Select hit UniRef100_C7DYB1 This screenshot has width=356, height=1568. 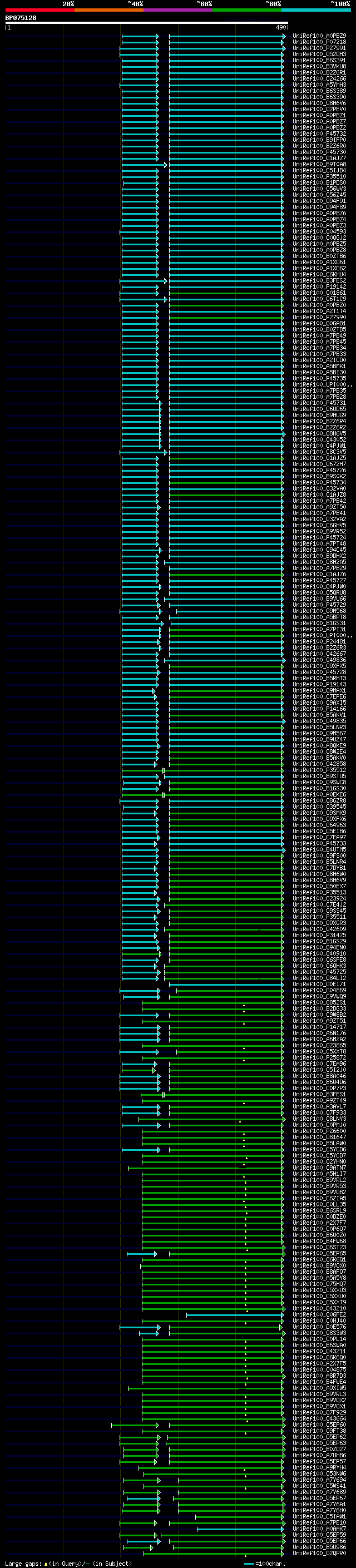(x=319, y=868)
